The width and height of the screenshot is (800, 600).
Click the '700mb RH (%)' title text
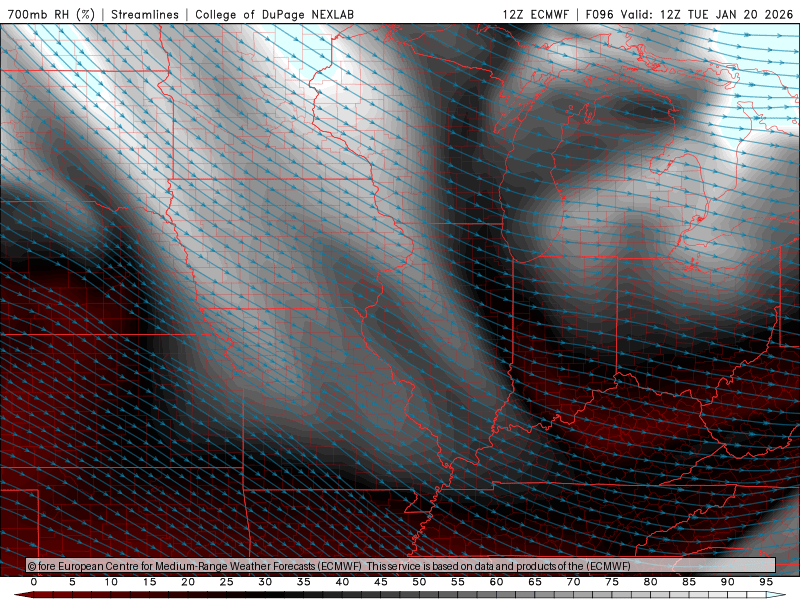click(51, 14)
